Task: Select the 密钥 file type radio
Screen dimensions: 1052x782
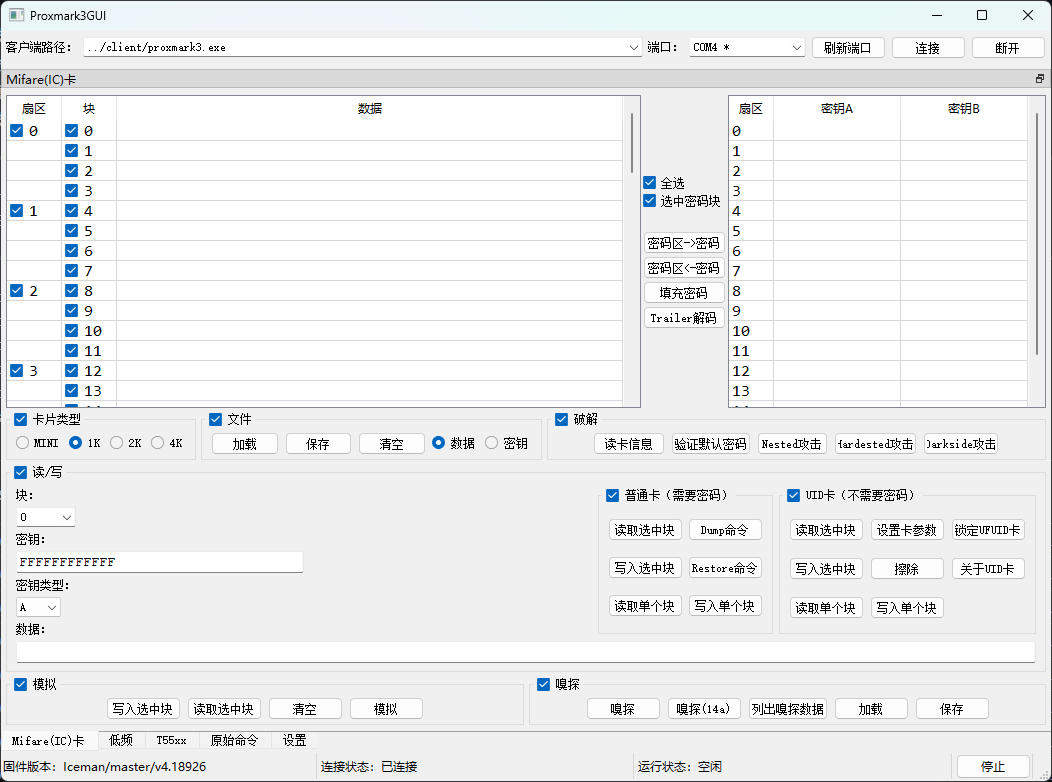Action: [492, 443]
